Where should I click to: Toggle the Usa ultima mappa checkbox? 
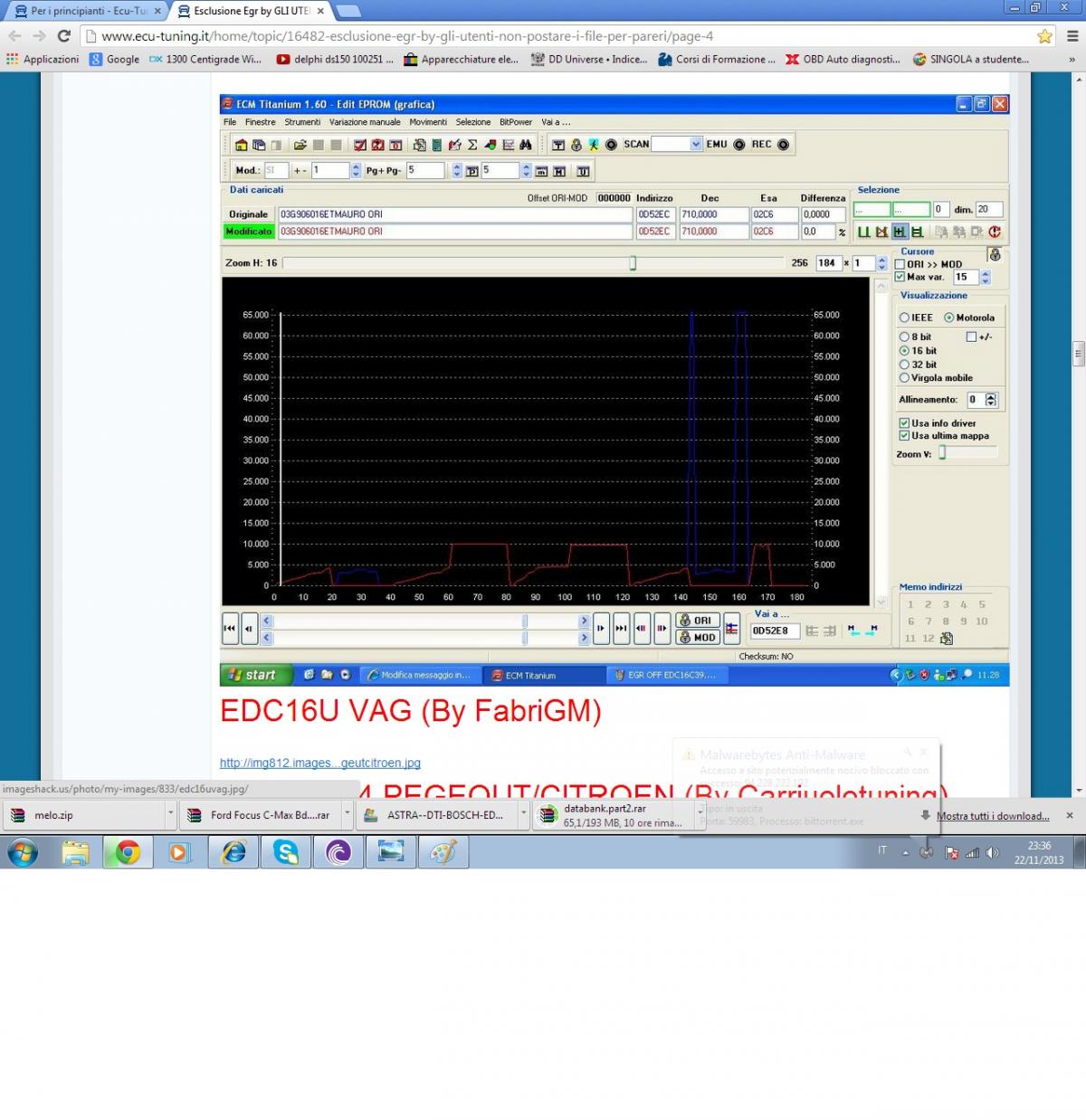click(904, 436)
